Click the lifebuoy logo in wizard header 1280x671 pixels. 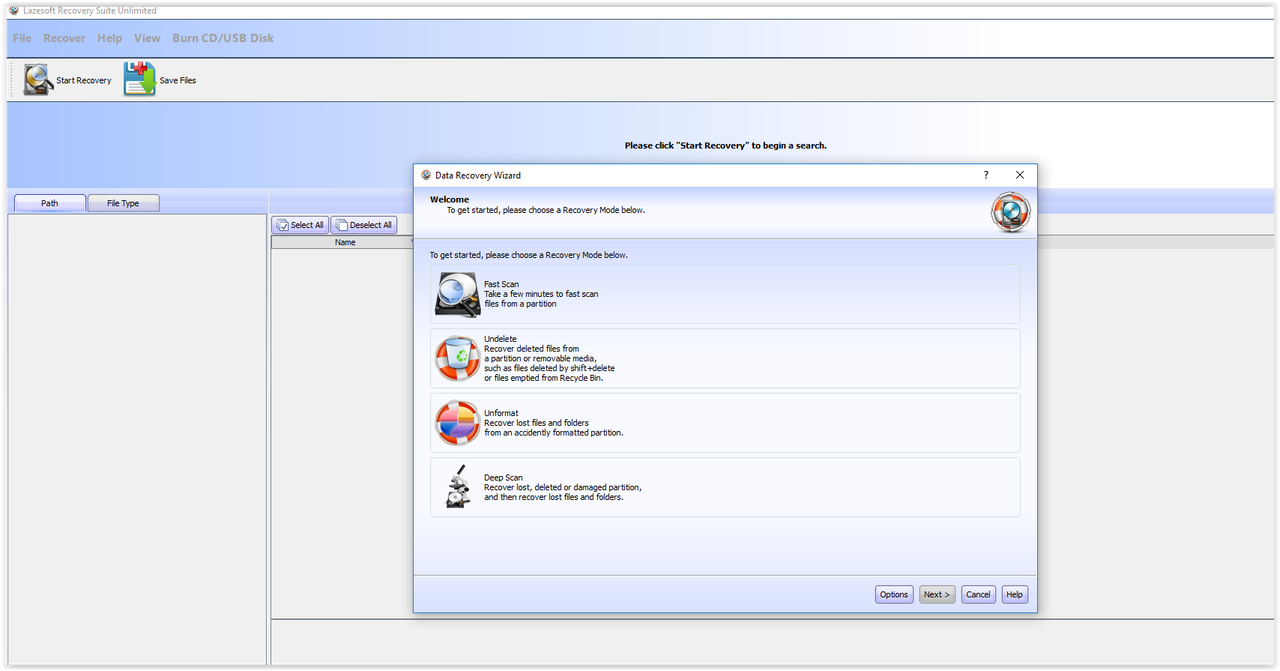[1010, 213]
